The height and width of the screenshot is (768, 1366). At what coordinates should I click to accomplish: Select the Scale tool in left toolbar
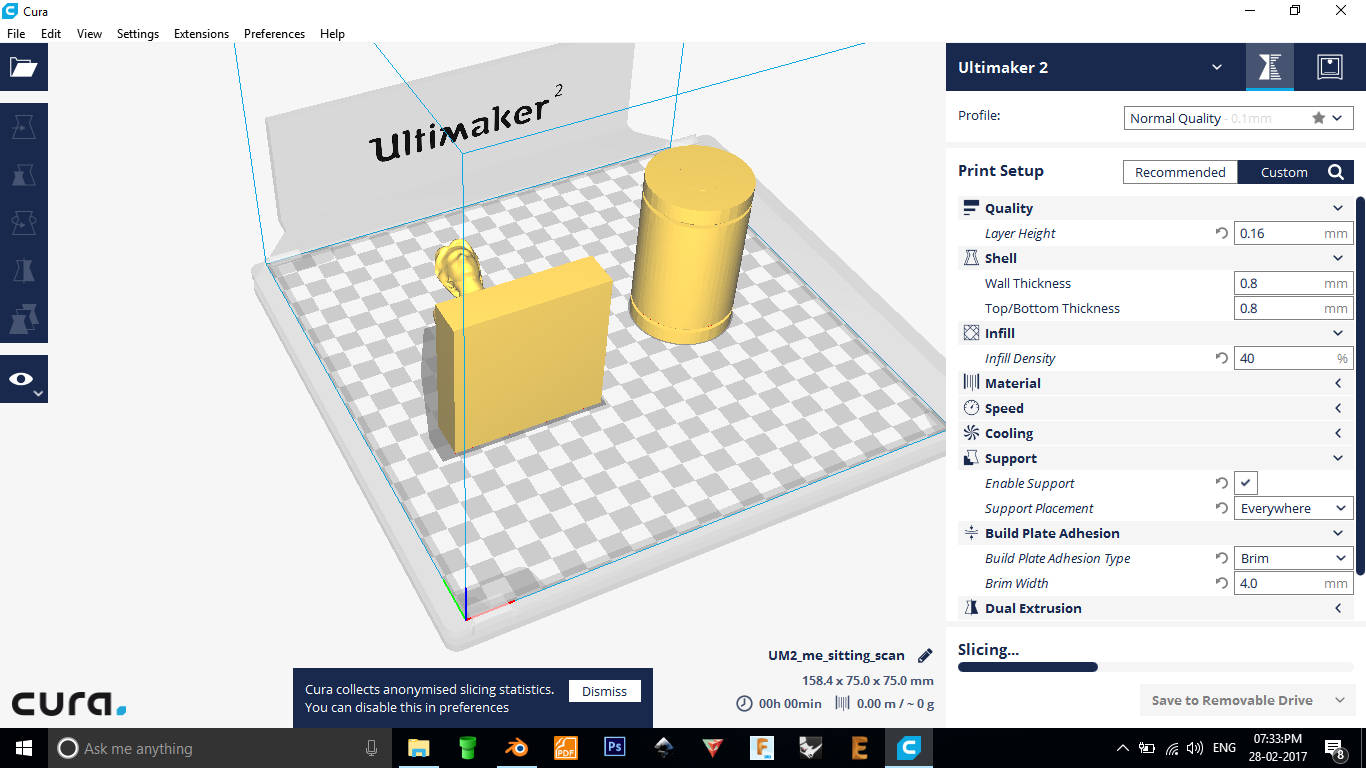click(23, 175)
